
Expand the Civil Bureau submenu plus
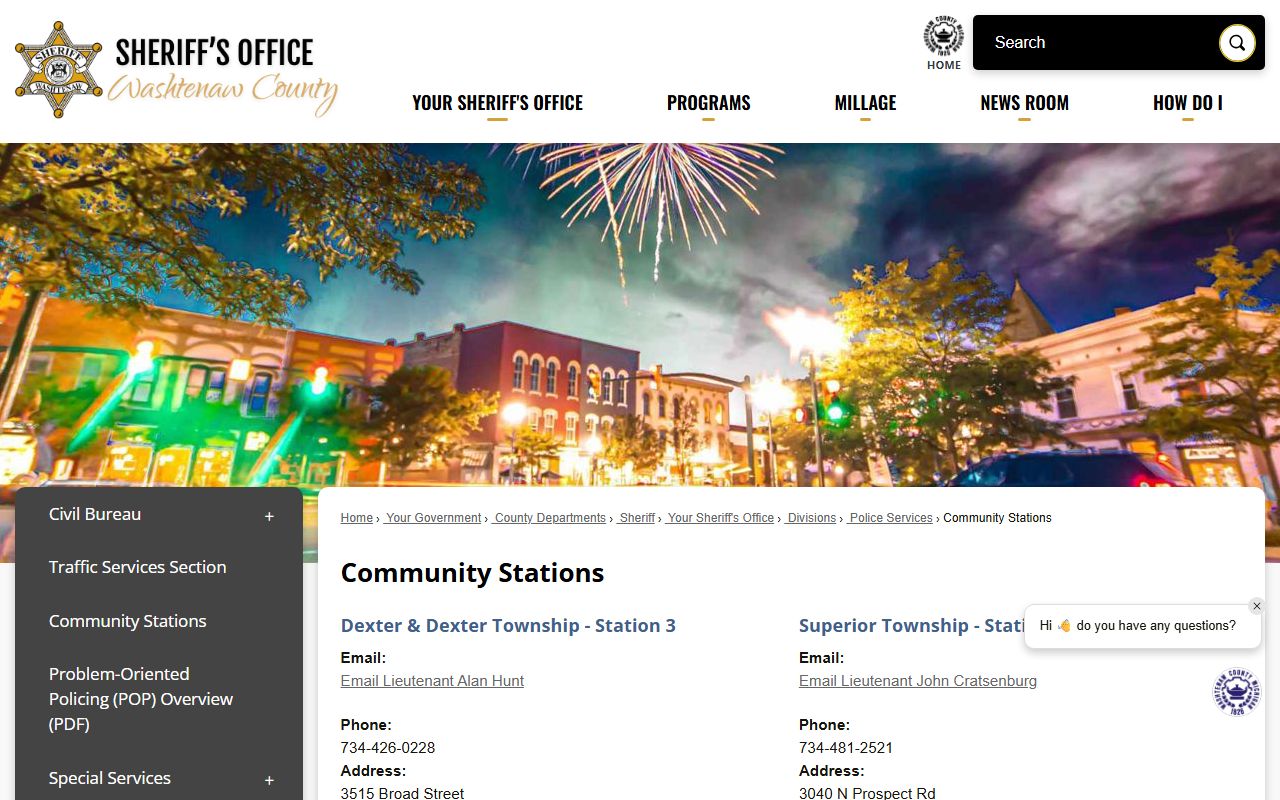(x=269, y=516)
